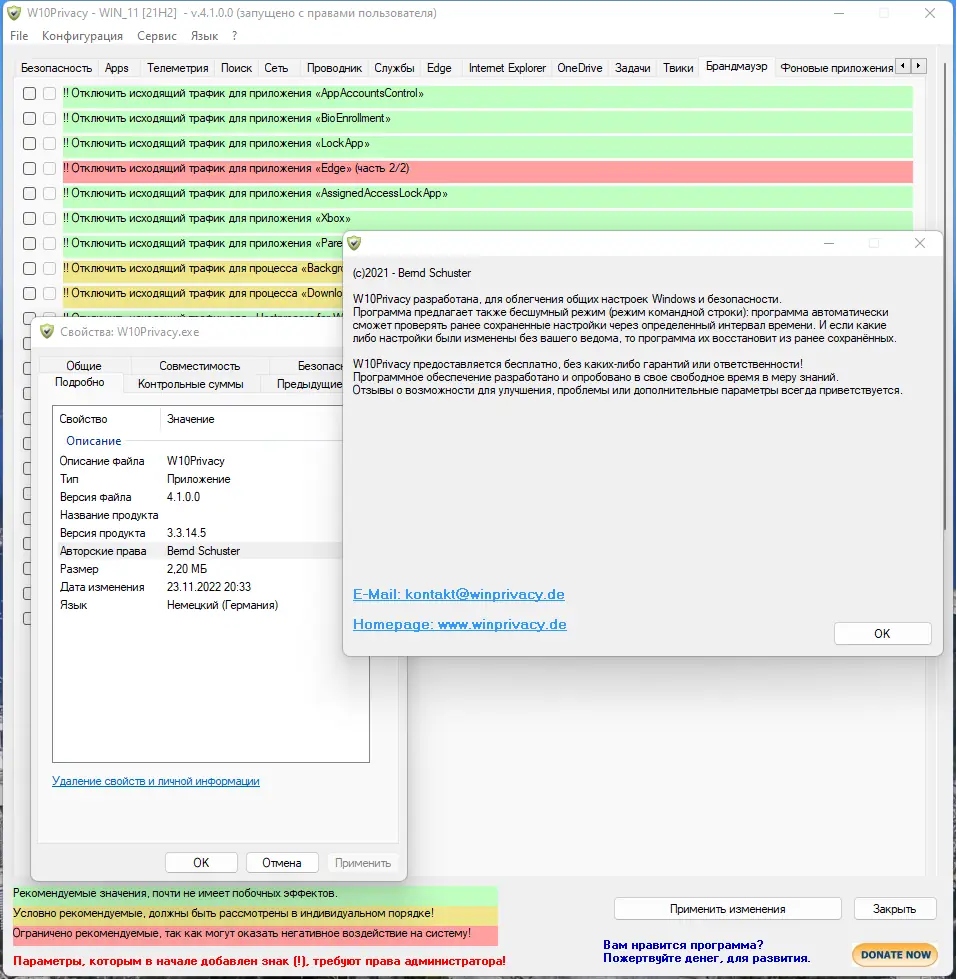Select the Дата изменения 23.11.2022 row
Viewport: 956px width, 979px height.
(200, 587)
